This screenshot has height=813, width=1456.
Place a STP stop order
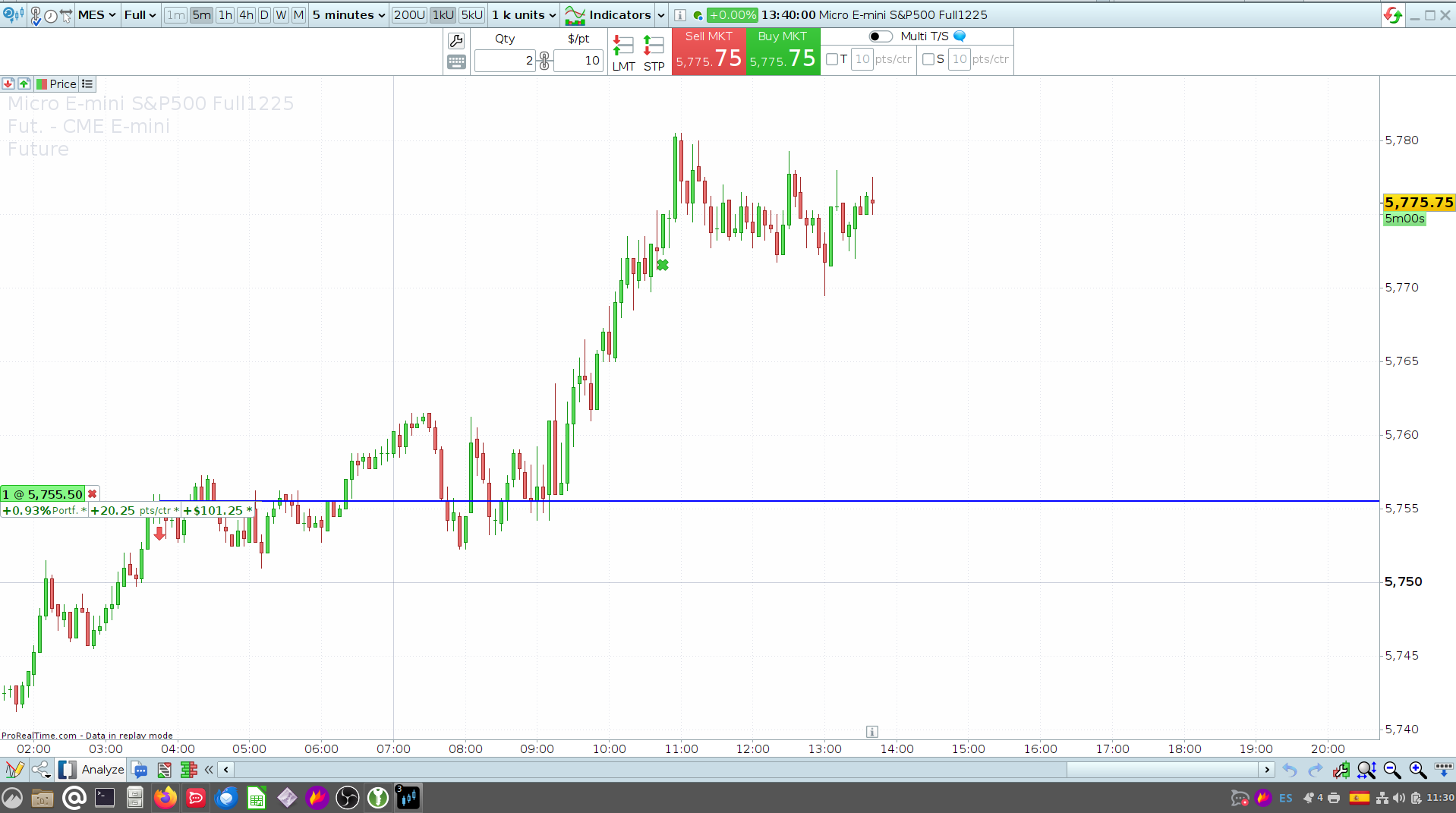654,53
